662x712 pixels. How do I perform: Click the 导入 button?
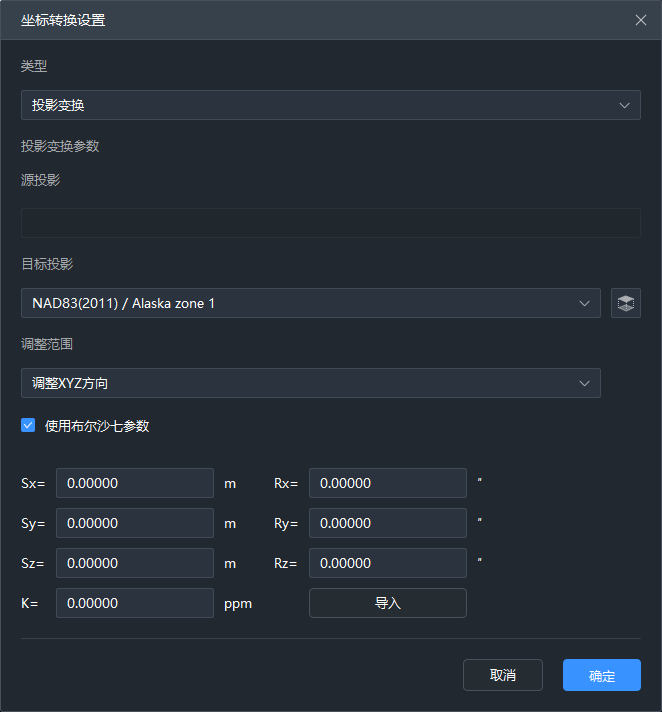387,603
